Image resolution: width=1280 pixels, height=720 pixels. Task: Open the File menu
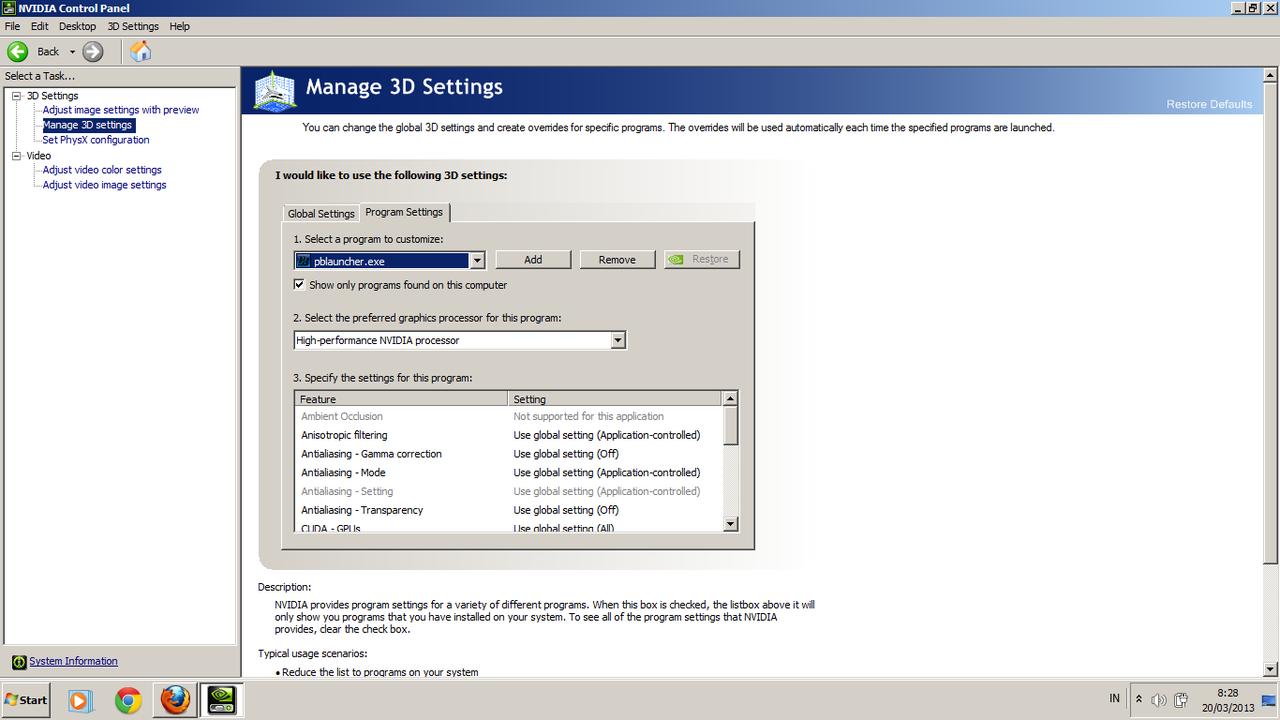pos(12,26)
